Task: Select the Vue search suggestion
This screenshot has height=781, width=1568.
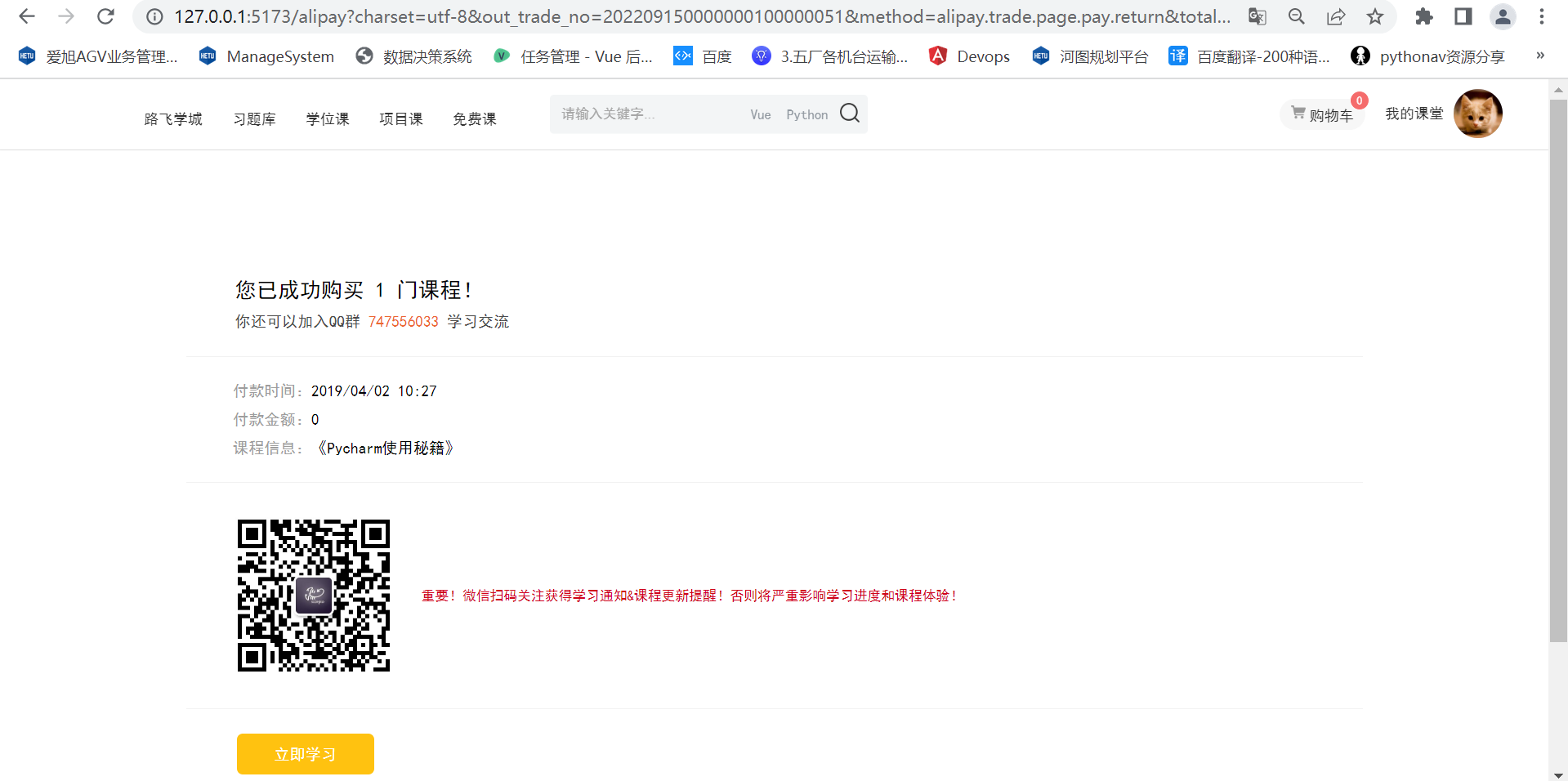Action: 761,115
